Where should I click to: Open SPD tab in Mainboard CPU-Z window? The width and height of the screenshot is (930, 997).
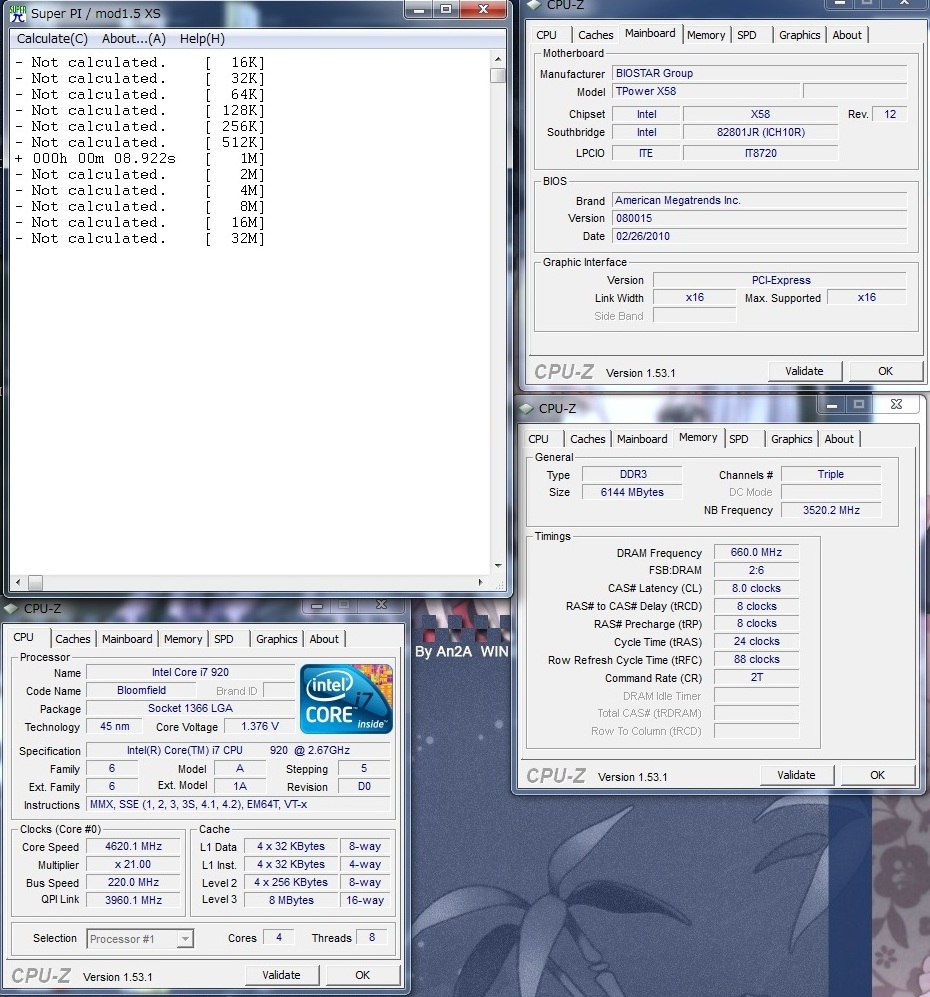747,35
